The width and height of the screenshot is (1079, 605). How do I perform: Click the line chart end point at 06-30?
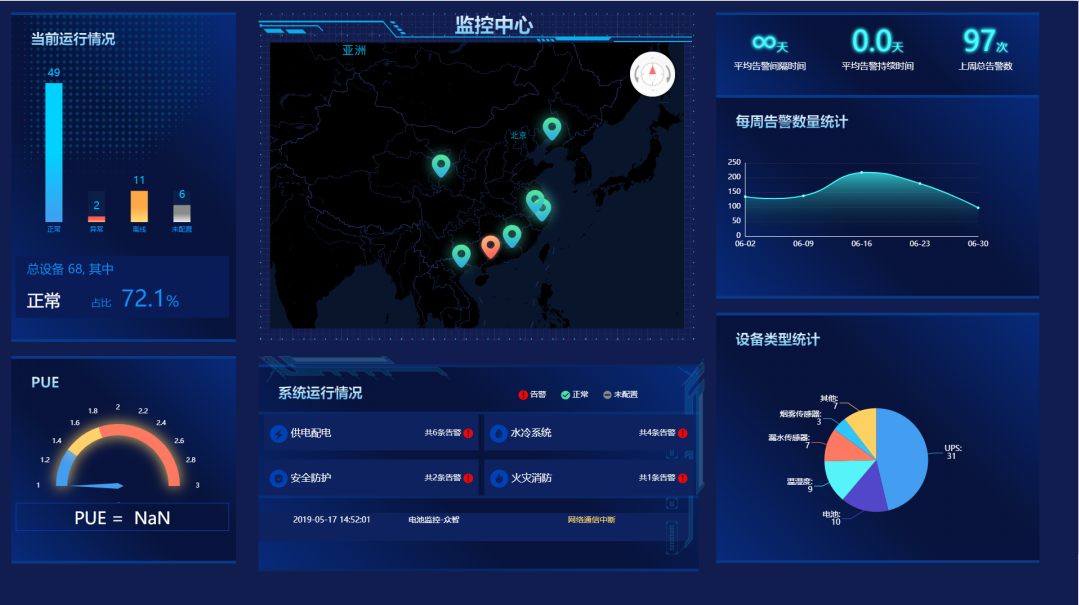(978, 207)
